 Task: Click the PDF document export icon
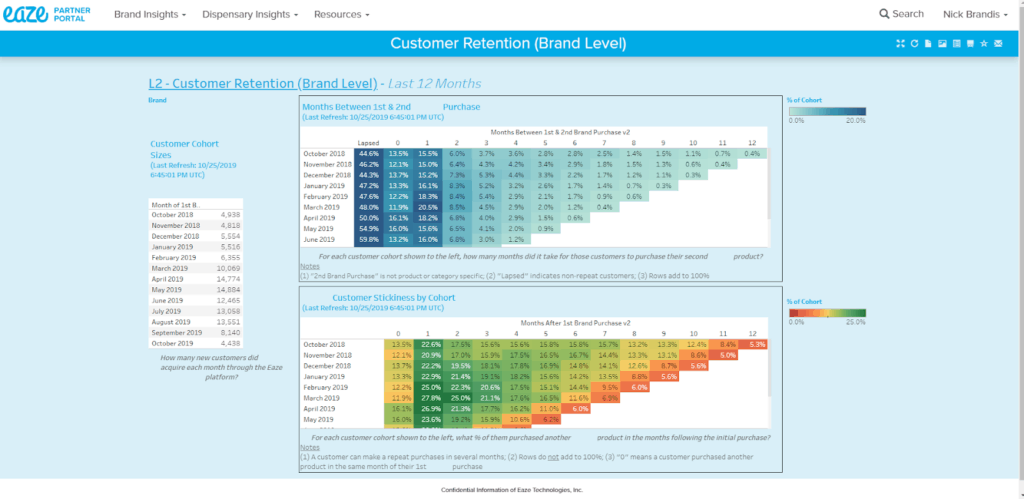coord(928,44)
